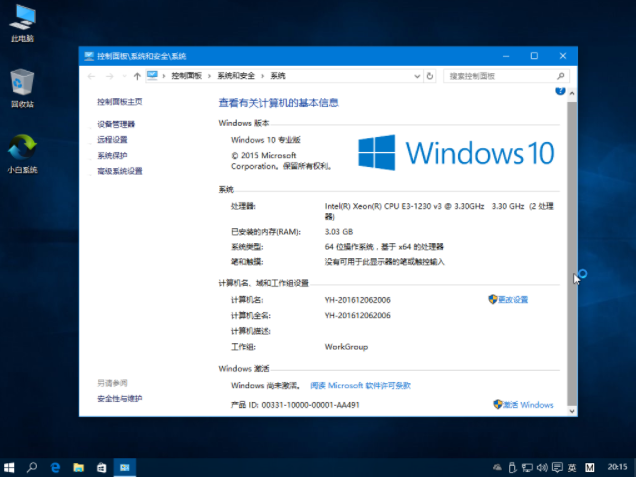Click scrollbar down arrow in System window
Screen dimensions: 636x478
pos(572,411)
